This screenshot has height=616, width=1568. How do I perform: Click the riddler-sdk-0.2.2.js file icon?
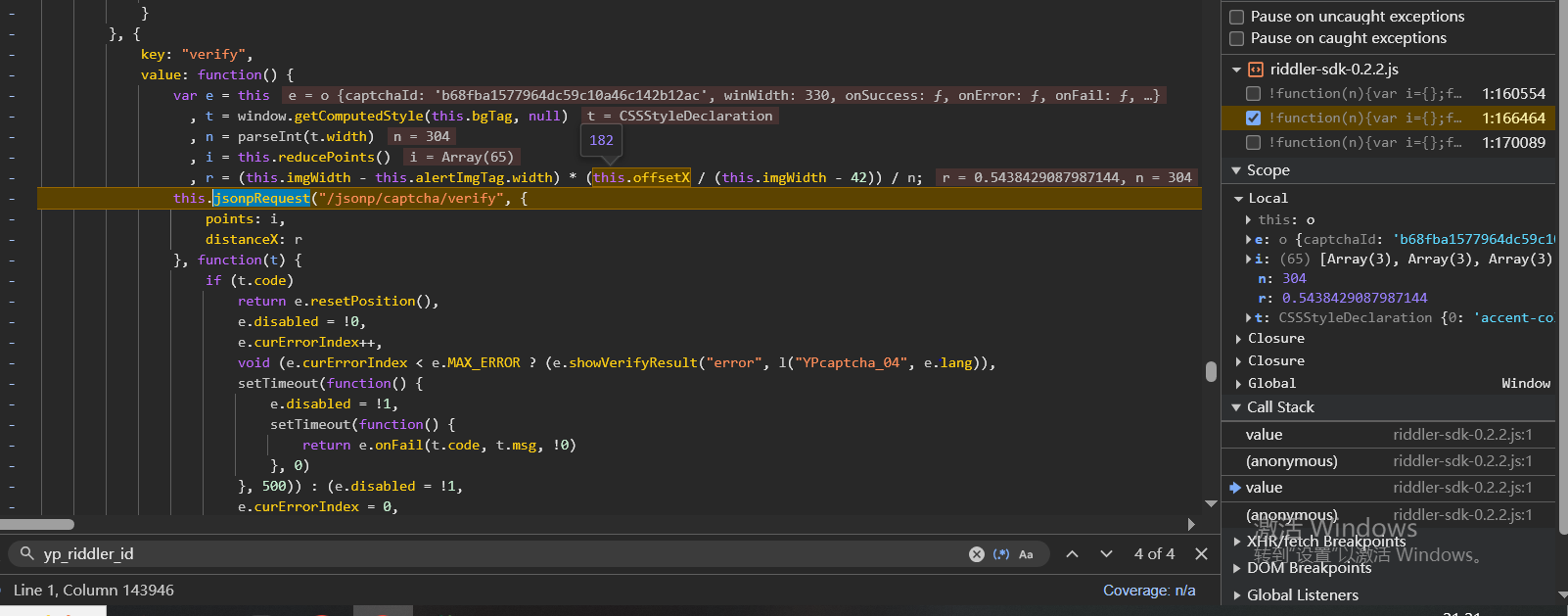(x=1256, y=70)
